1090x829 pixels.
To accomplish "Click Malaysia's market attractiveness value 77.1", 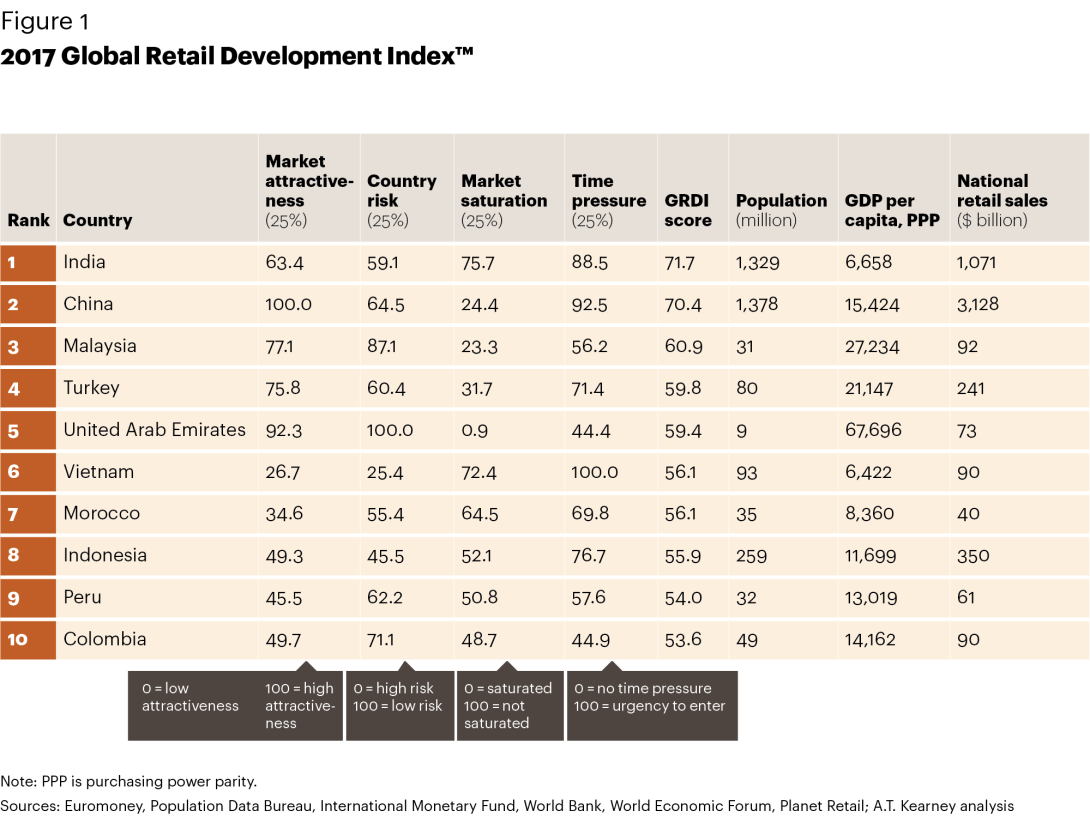I will (279, 347).
